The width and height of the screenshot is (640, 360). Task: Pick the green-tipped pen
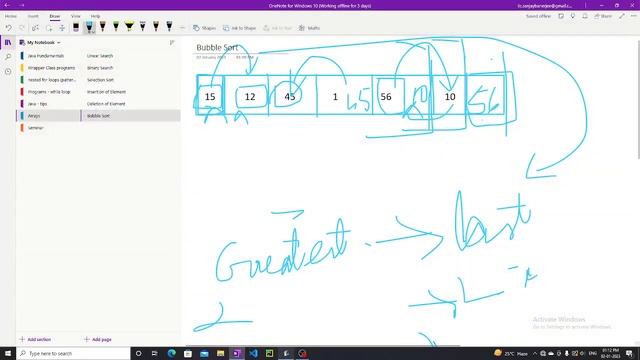tap(116, 27)
